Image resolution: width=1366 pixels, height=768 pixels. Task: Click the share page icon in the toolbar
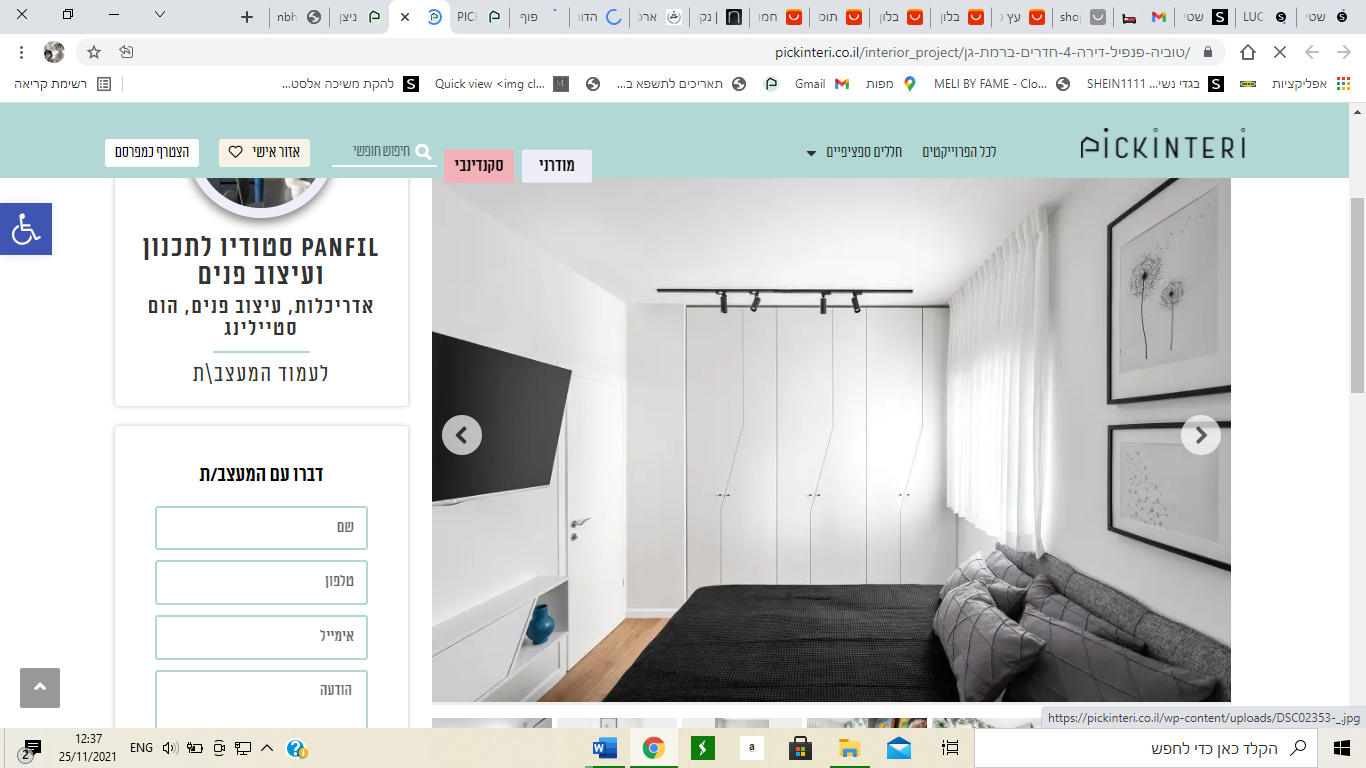126,52
